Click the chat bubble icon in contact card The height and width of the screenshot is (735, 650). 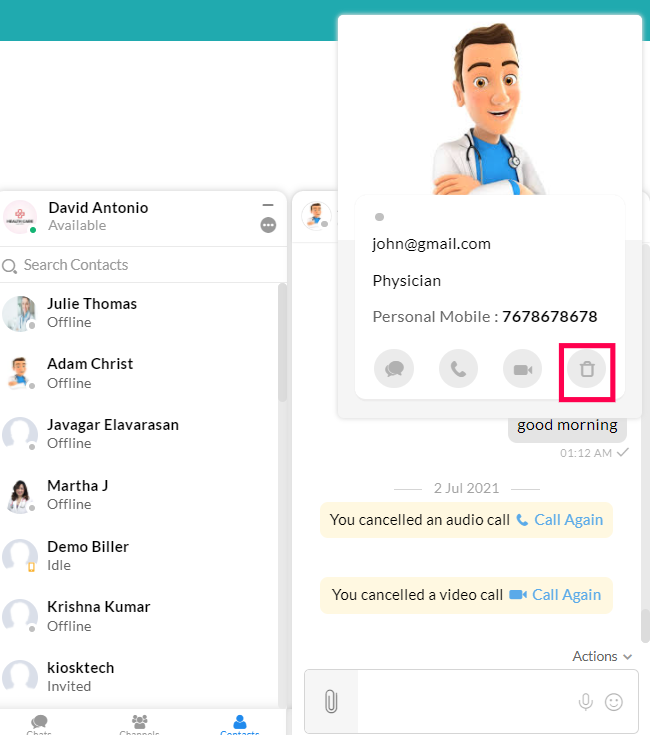click(394, 369)
